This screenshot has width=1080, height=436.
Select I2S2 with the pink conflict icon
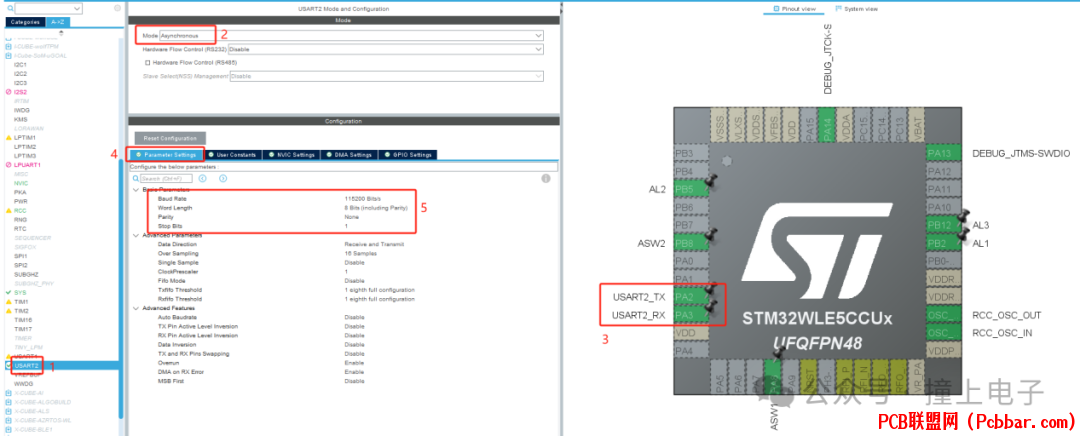point(21,92)
